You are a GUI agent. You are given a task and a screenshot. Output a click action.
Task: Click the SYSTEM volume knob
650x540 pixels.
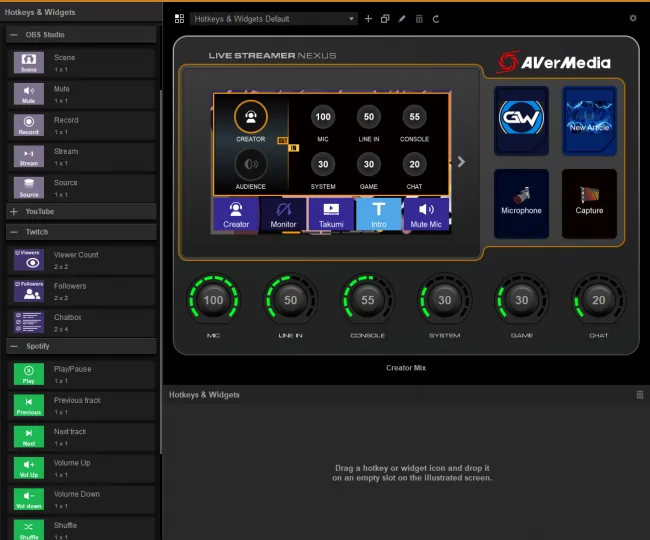tap(445, 300)
